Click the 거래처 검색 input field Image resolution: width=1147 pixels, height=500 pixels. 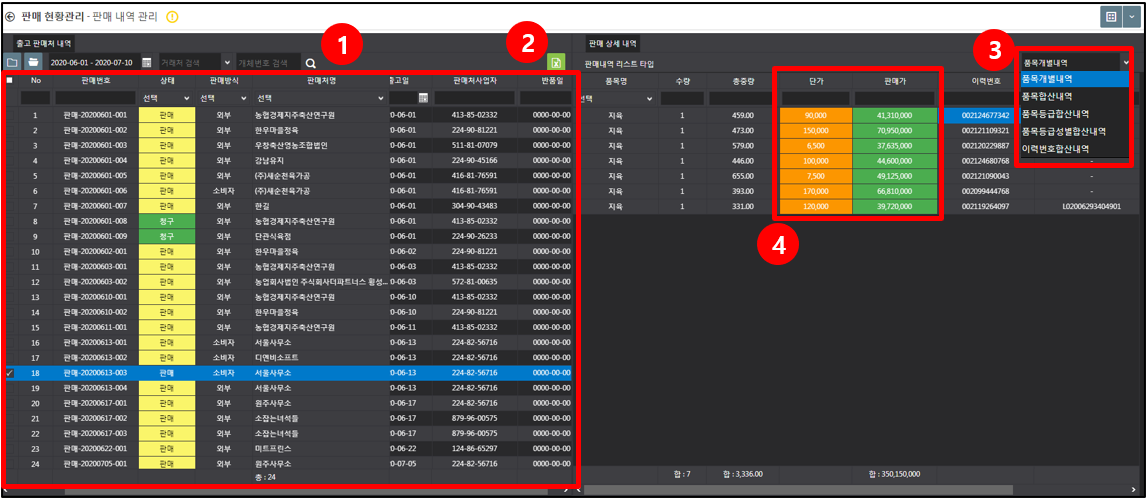pyautogui.click(x=190, y=64)
